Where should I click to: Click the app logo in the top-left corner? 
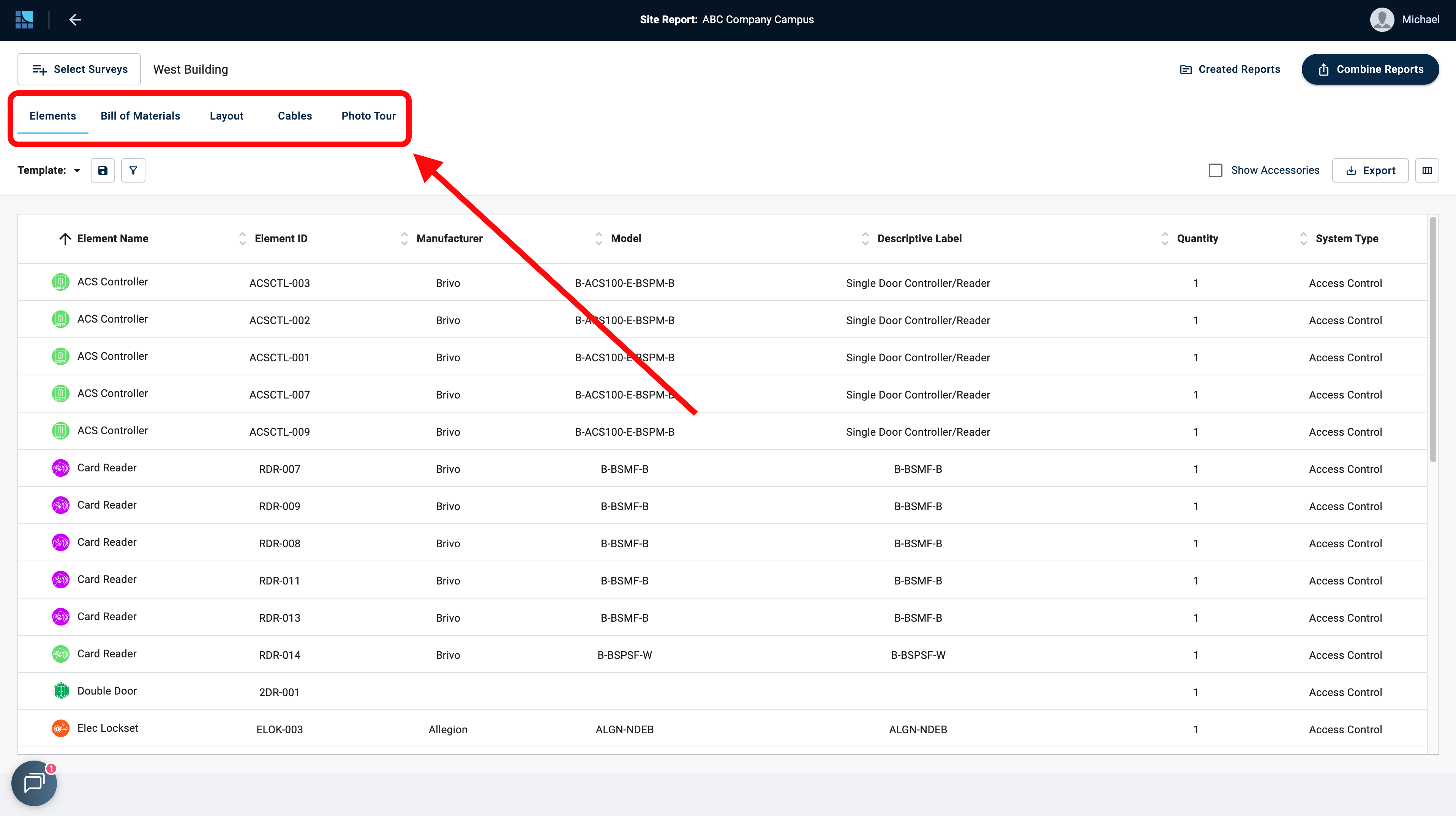24,20
